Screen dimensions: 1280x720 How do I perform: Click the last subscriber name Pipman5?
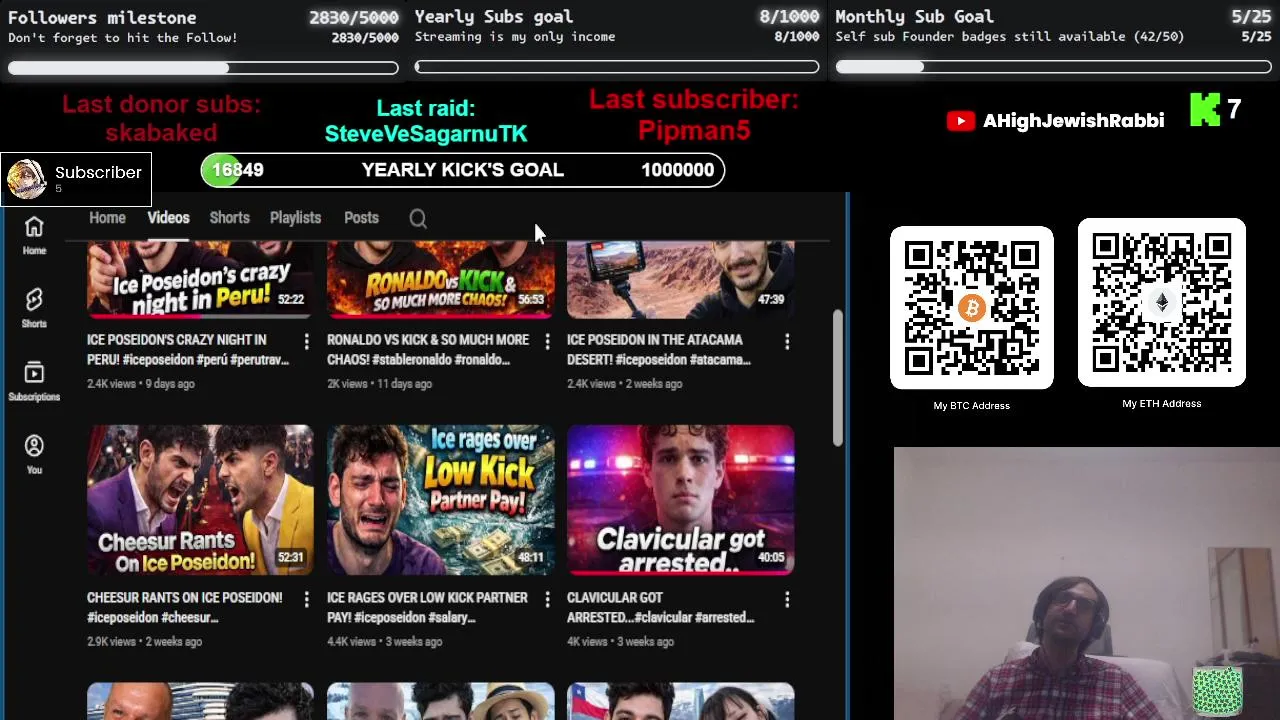pos(694,131)
